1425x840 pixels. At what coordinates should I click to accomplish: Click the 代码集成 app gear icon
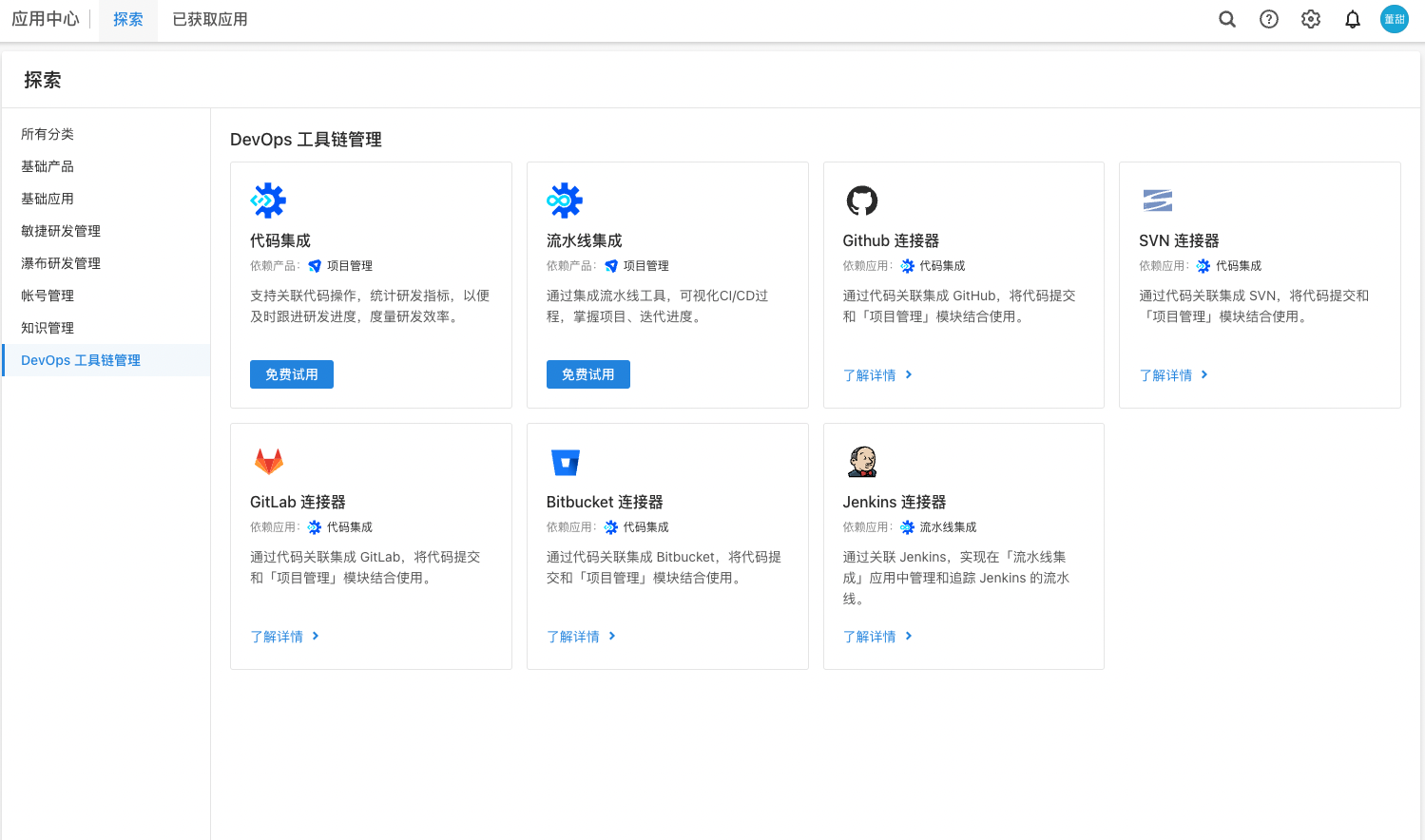point(269,200)
